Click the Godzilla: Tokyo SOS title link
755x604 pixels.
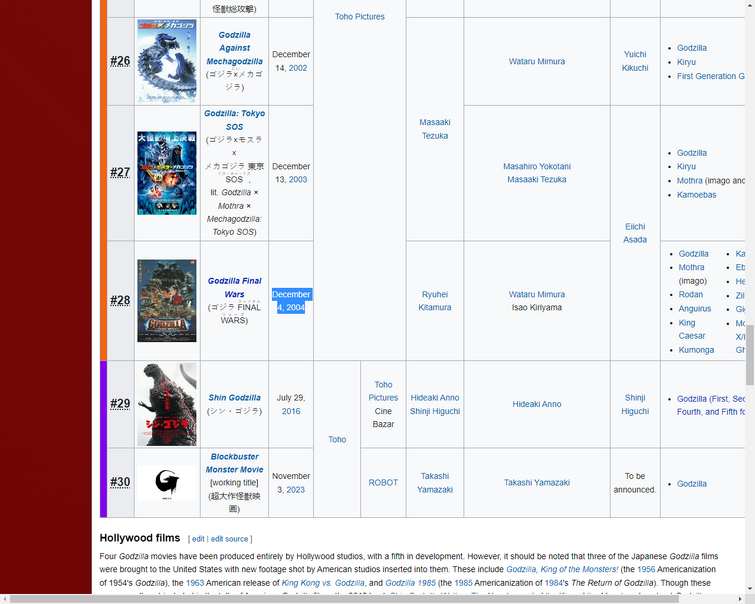[x=234, y=120]
